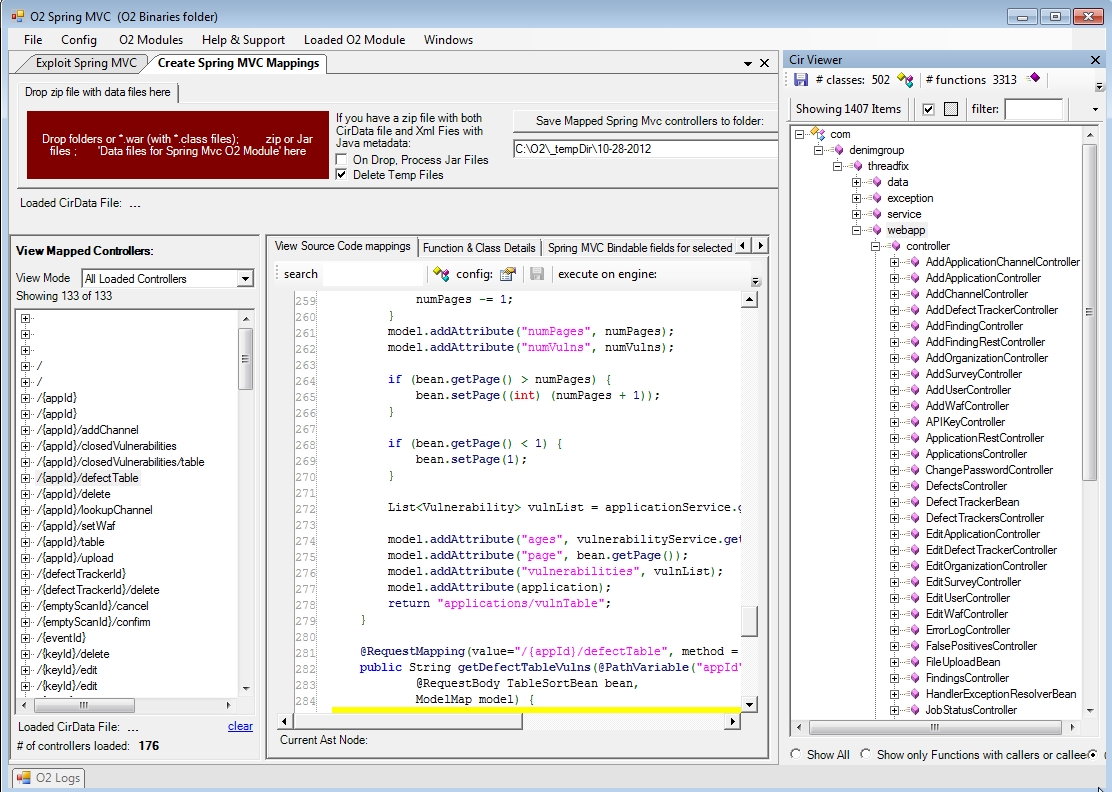Click the classes icon next to 502

[905, 80]
